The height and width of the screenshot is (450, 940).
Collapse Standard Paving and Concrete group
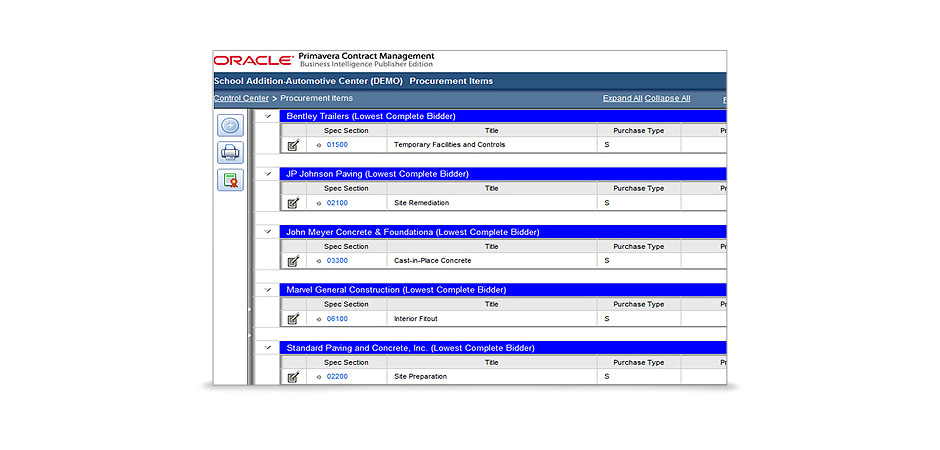[x=267, y=348]
